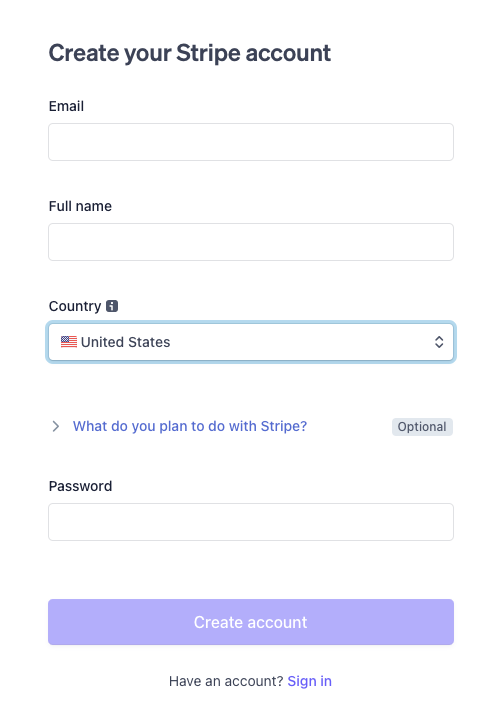
Task: Click the Full name label
Action: pyautogui.click(x=80, y=206)
